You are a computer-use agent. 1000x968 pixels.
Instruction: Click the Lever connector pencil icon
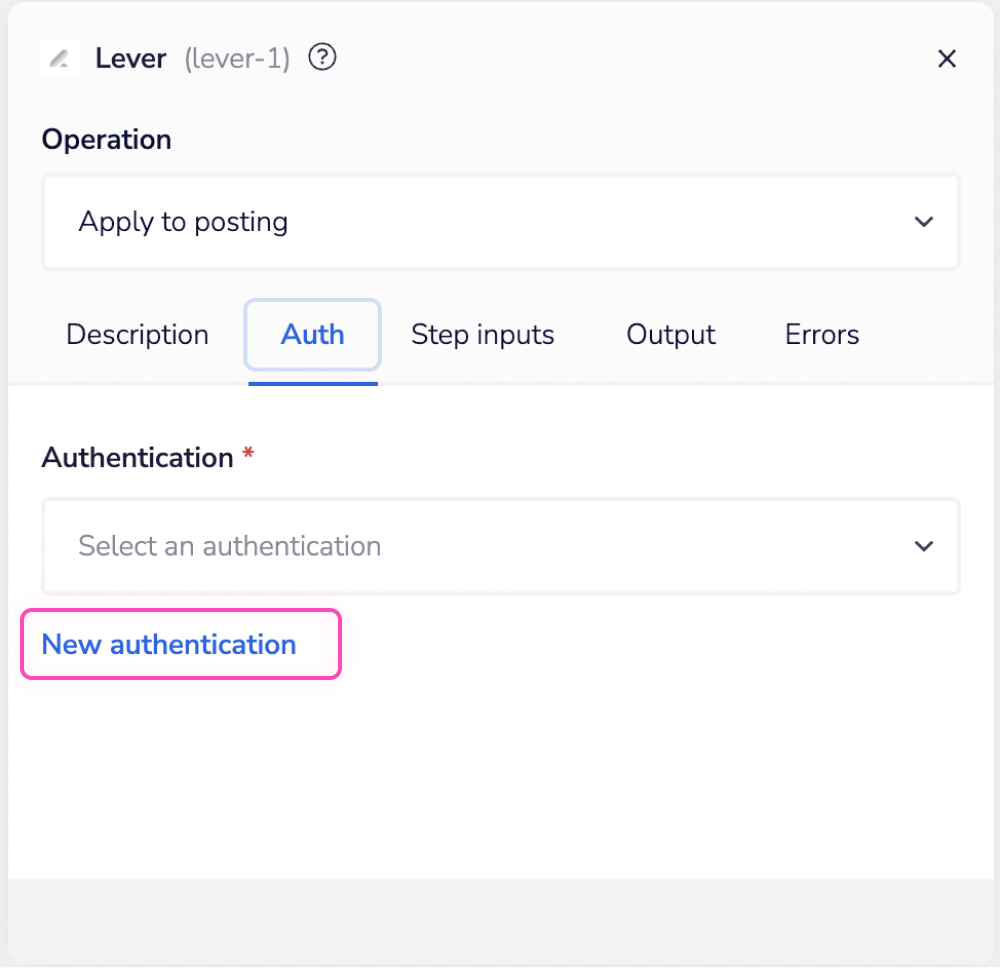point(60,58)
